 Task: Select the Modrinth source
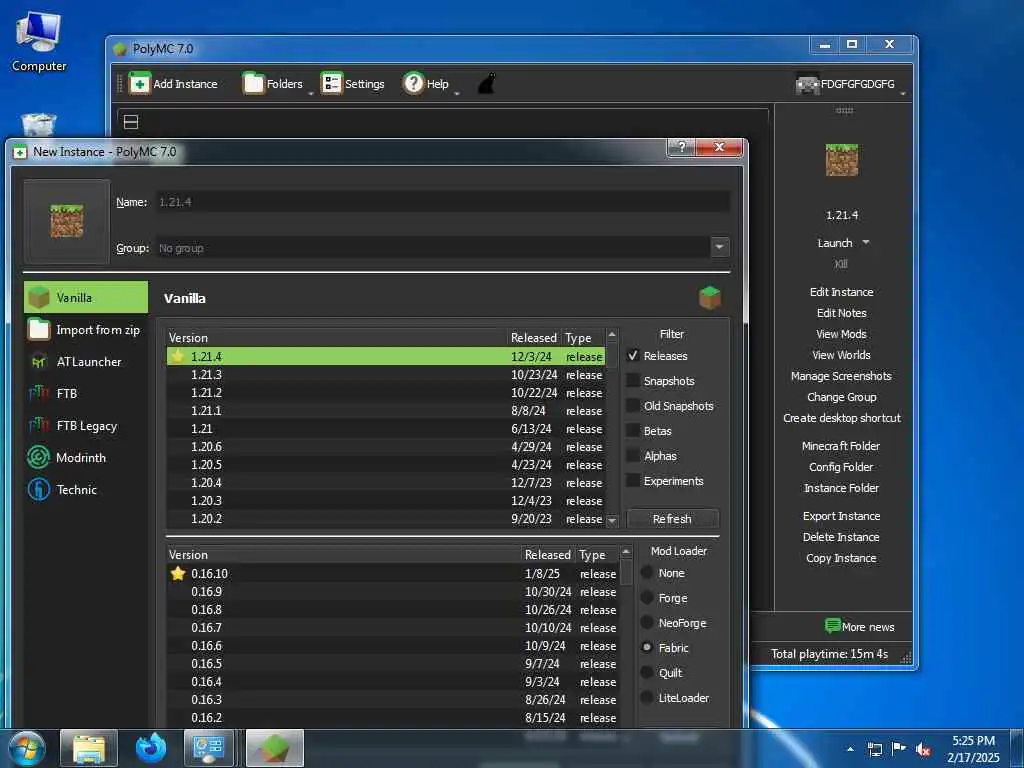[86, 457]
